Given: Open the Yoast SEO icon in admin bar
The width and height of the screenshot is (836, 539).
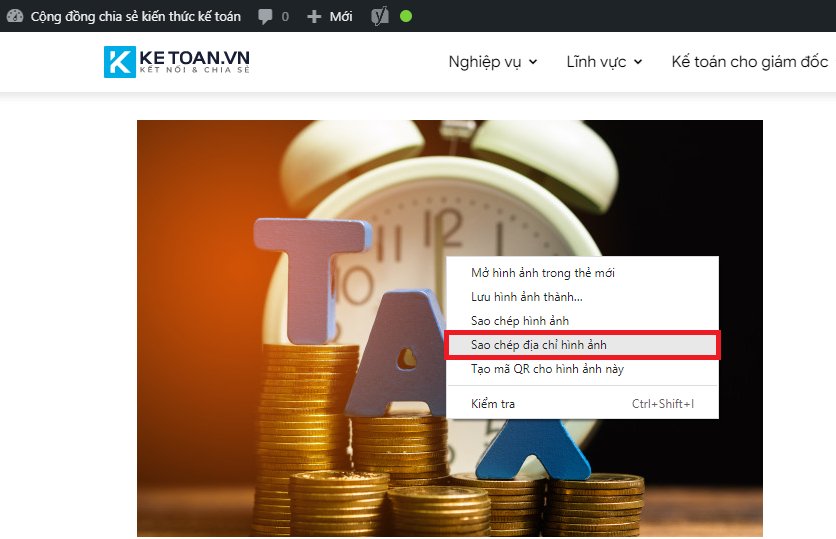Looking at the screenshot, I should (380, 17).
